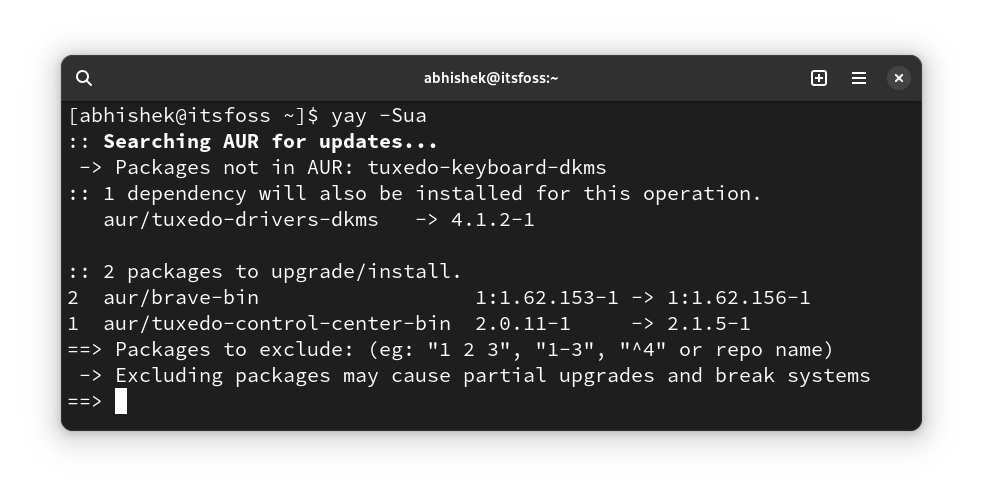Click tuxedo-keyboard-dkms package name
The height and width of the screenshot is (498, 983).
pos(487,167)
